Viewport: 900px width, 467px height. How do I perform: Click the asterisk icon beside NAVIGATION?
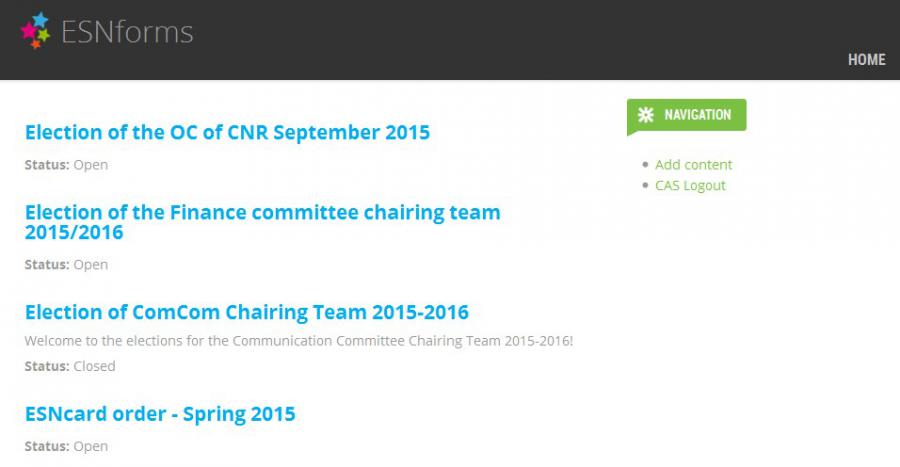[x=646, y=115]
